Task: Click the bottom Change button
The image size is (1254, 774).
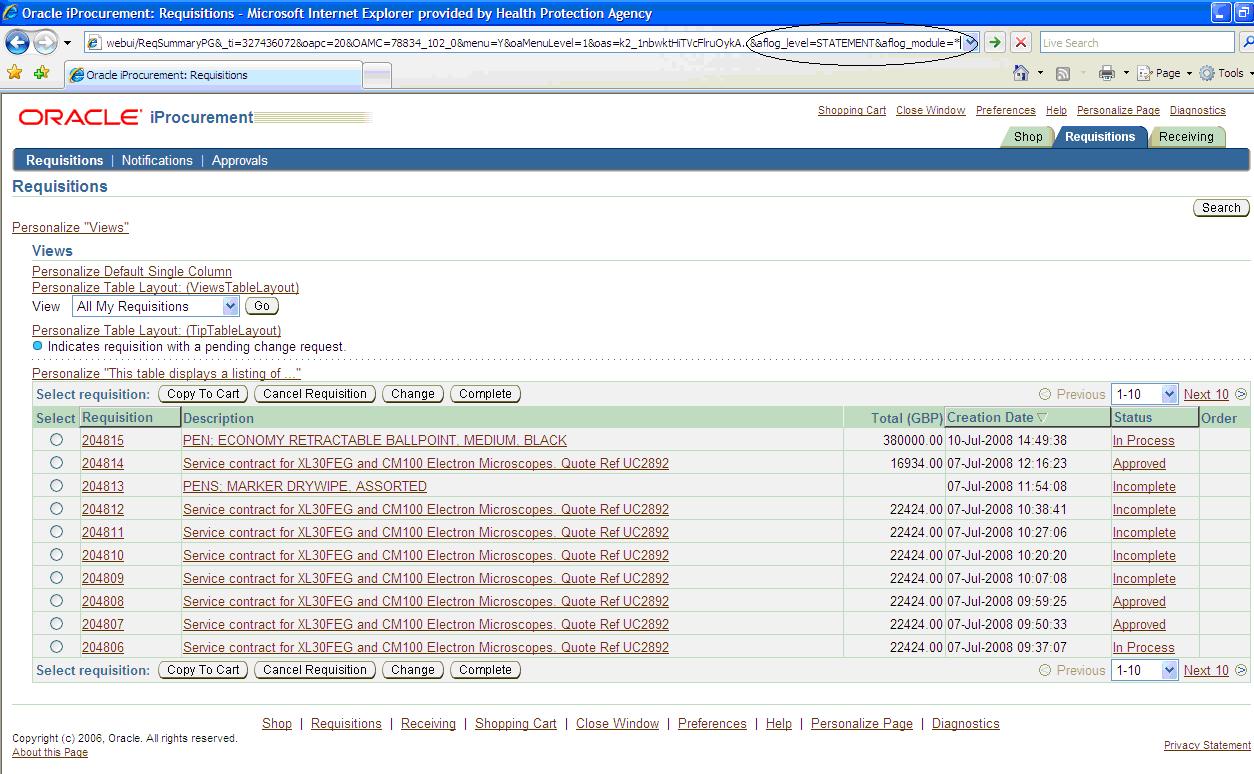Action: pyautogui.click(x=413, y=670)
